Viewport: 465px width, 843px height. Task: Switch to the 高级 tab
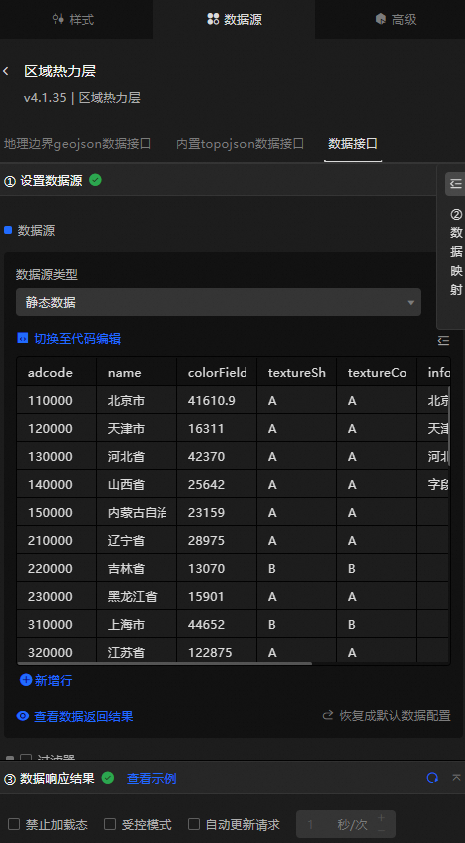point(390,19)
